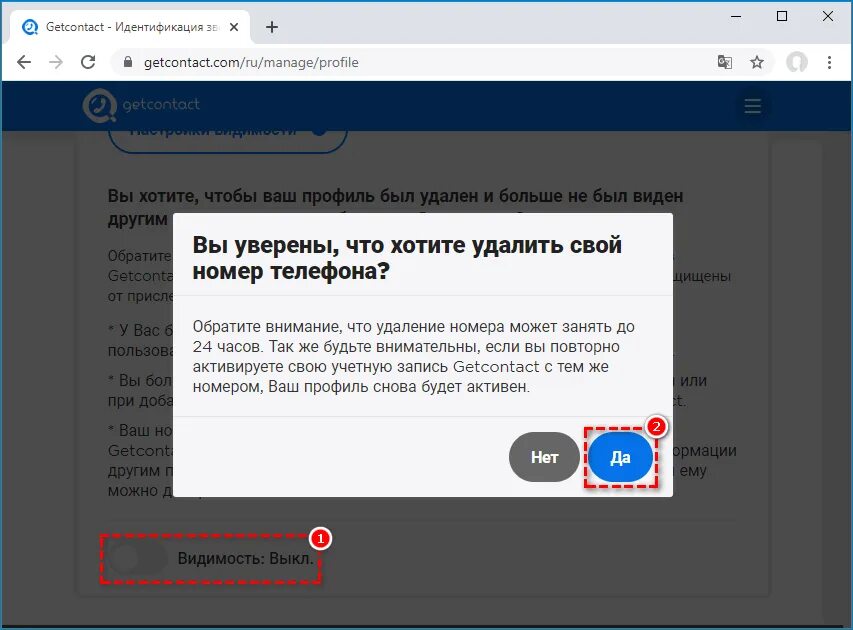Viewport: 853px width, 630px height.
Task: Minimize the Chrome window
Action: [x=736, y=16]
